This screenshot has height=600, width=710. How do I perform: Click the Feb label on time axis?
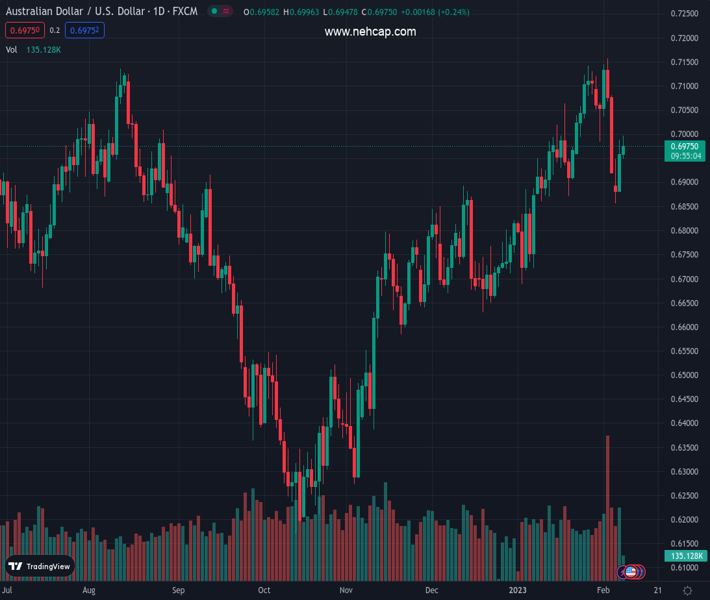pos(604,591)
